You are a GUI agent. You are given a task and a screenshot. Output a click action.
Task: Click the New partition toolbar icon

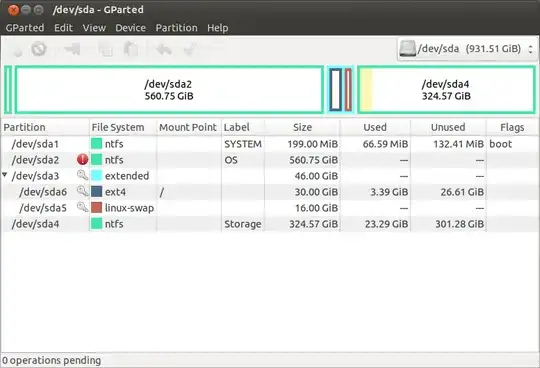[17, 50]
